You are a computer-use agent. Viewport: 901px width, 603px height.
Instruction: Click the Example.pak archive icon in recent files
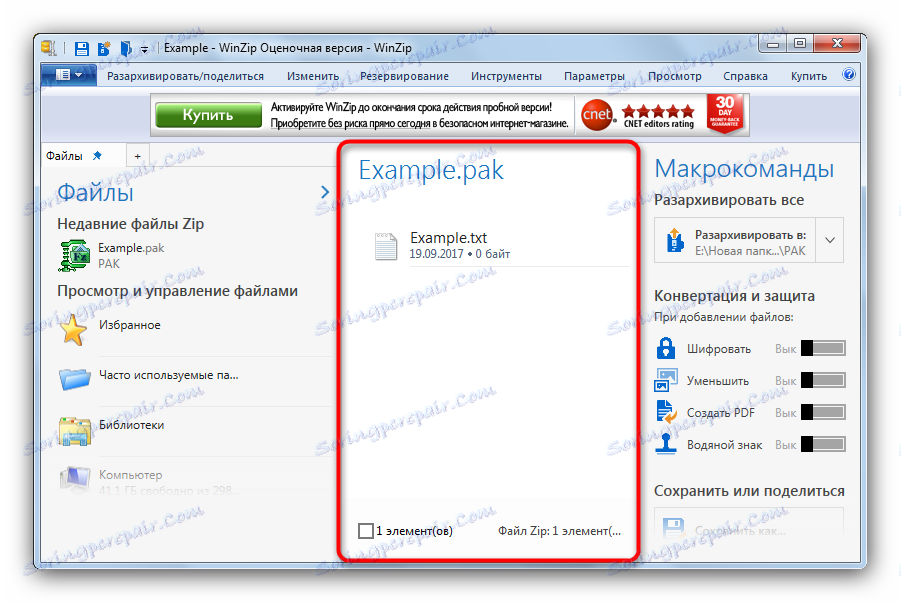(75, 255)
